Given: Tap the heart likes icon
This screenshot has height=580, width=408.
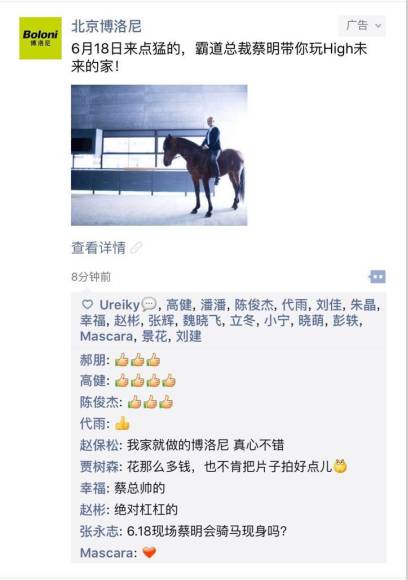Looking at the screenshot, I should (x=87, y=304).
